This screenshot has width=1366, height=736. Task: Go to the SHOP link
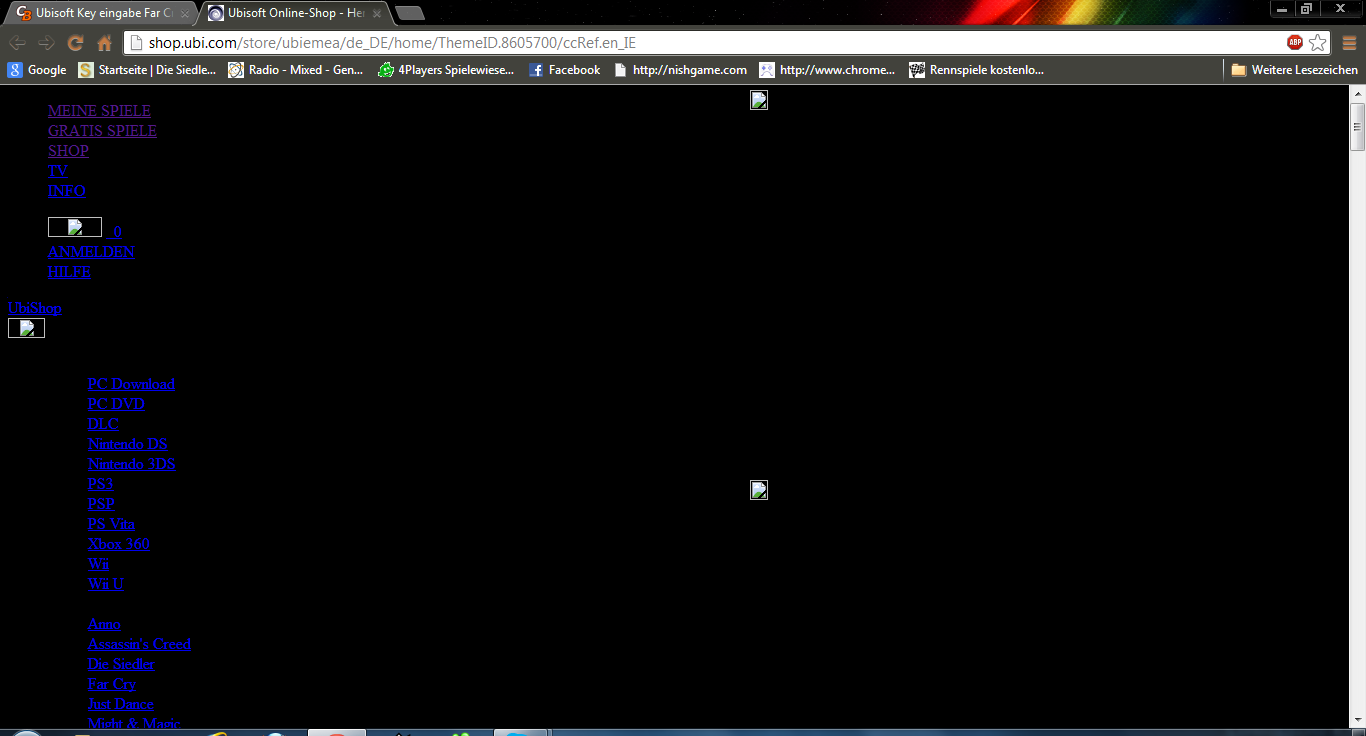coord(68,151)
